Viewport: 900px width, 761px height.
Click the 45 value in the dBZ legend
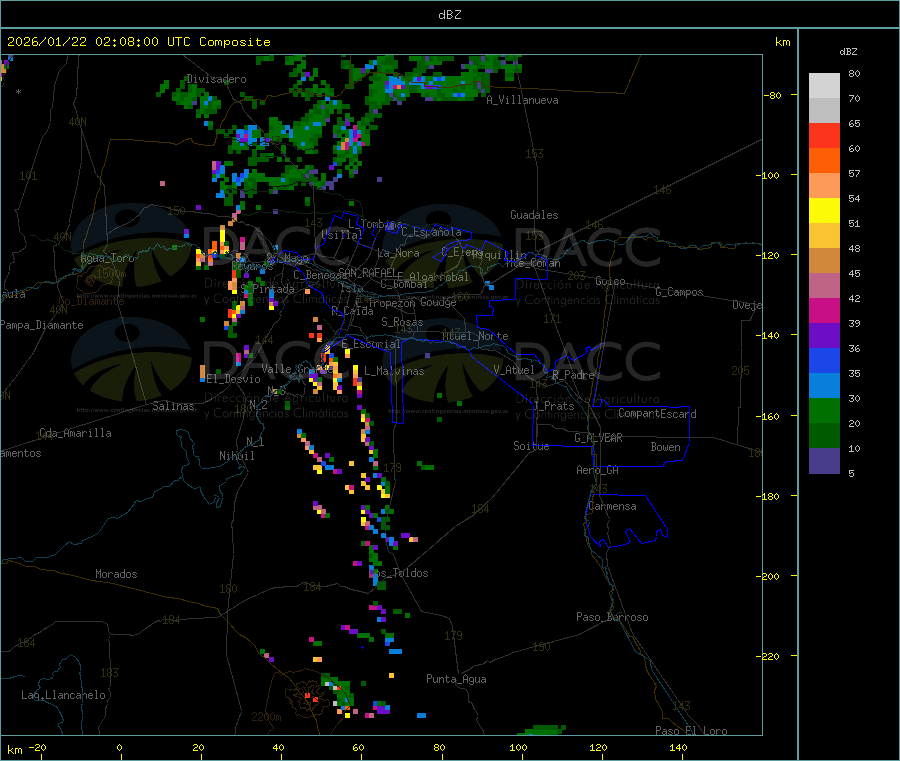tap(854, 273)
